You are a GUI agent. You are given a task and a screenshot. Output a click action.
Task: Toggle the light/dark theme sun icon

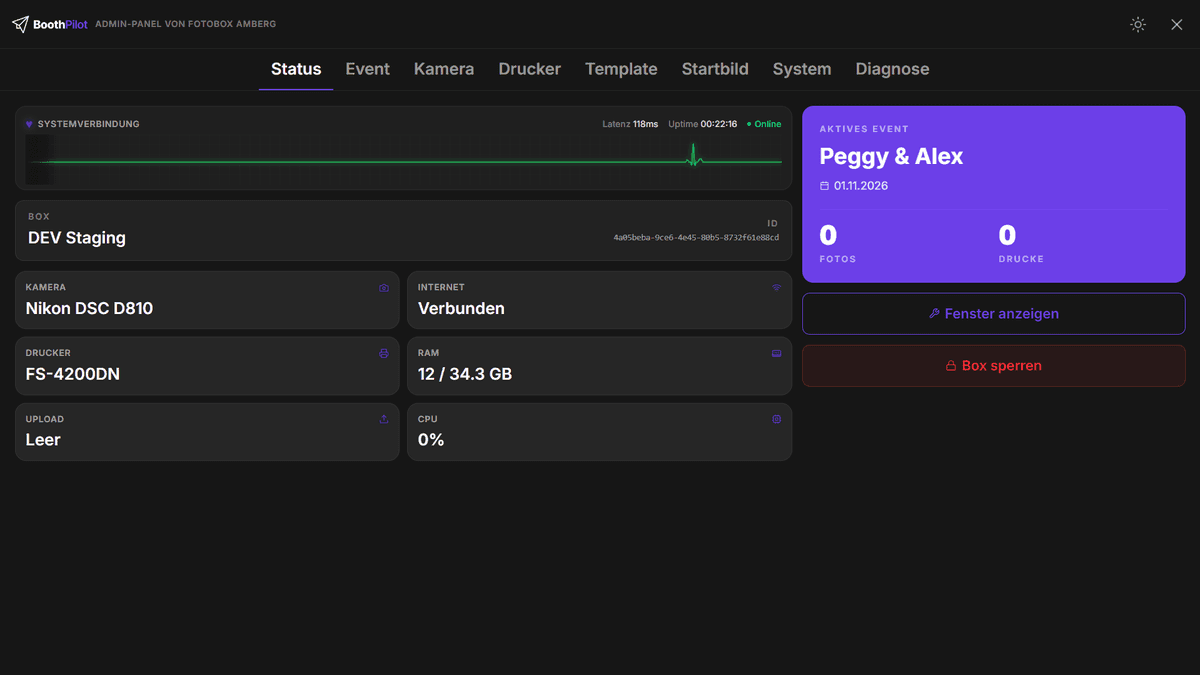pyautogui.click(x=1138, y=24)
